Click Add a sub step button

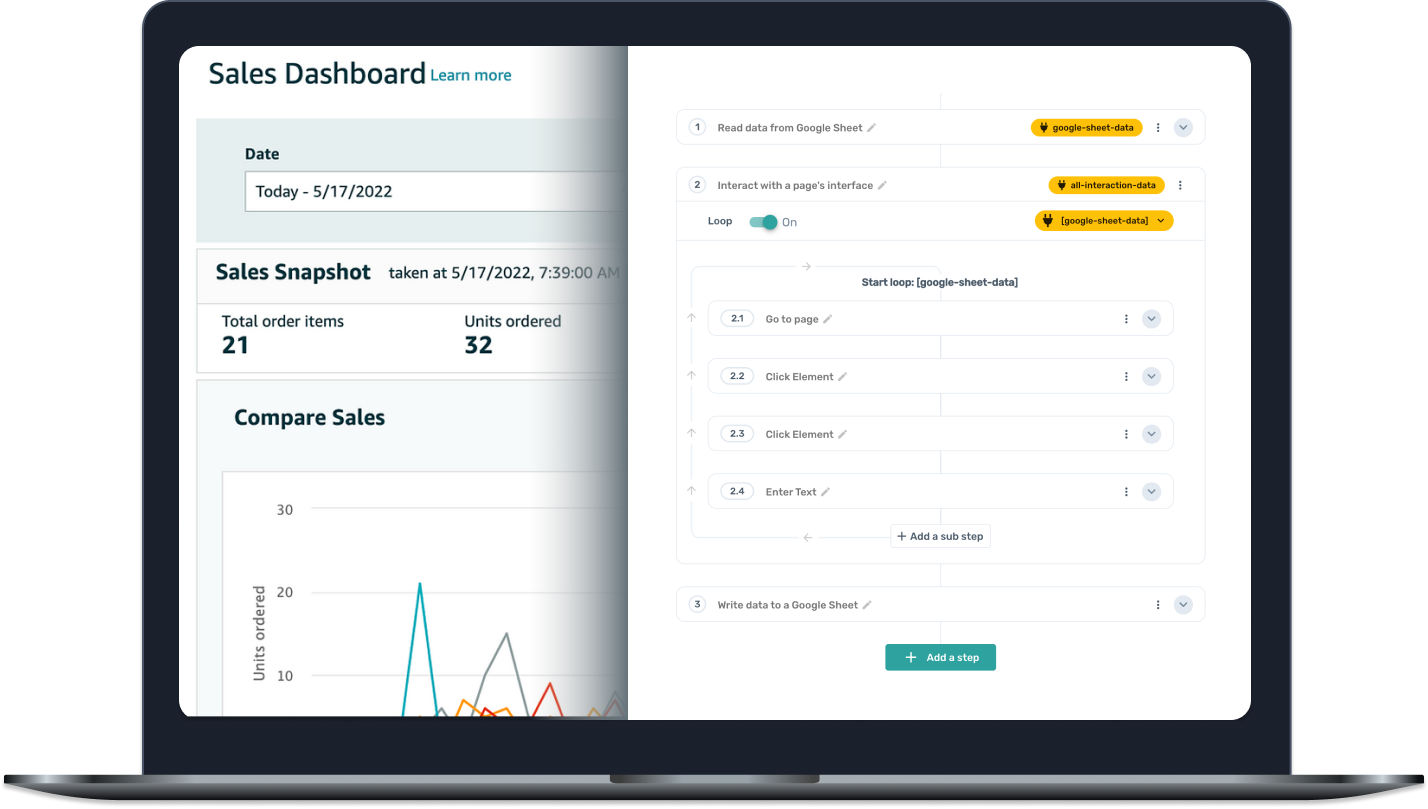pyautogui.click(x=940, y=537)
